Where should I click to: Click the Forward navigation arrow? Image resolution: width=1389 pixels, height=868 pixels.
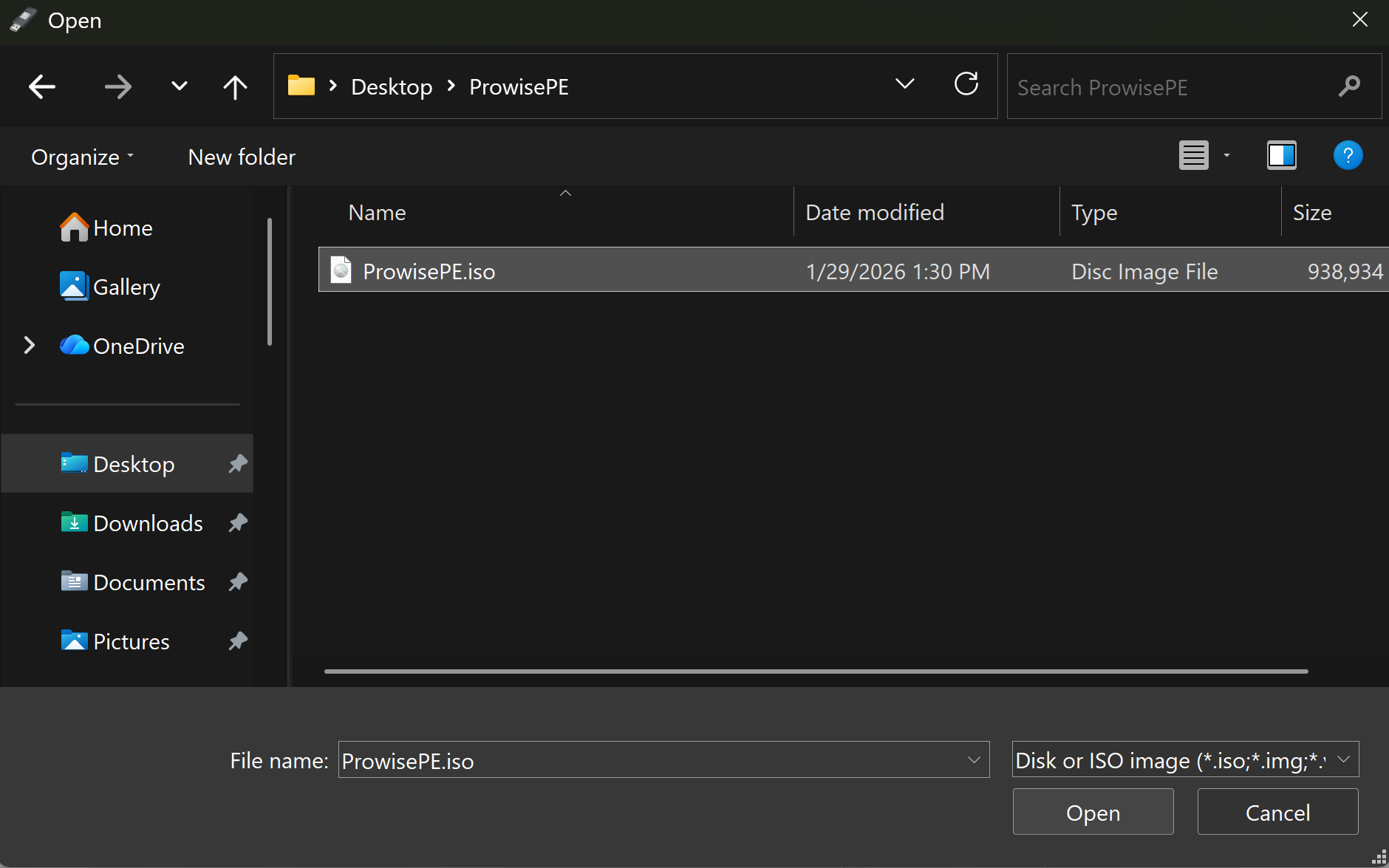(x=117, y=87)
